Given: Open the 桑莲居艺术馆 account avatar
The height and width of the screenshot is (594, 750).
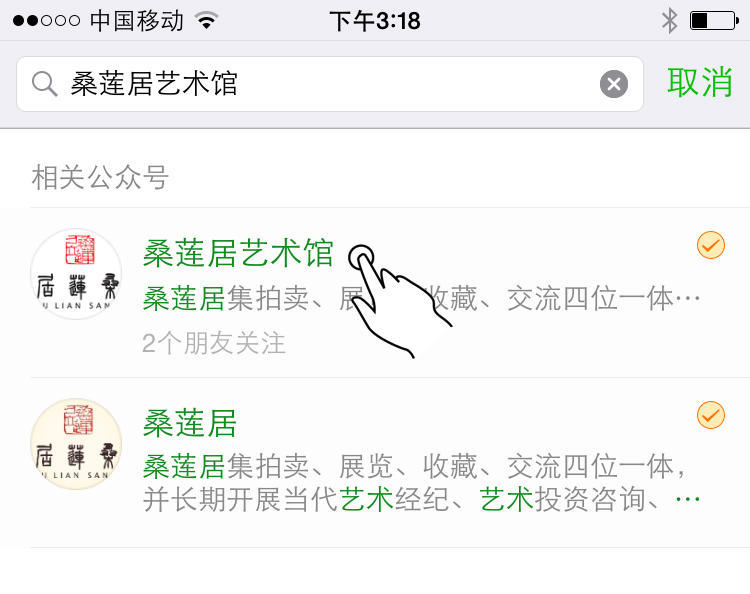Looking at the screenshot, I should click(x=76, y=274).
